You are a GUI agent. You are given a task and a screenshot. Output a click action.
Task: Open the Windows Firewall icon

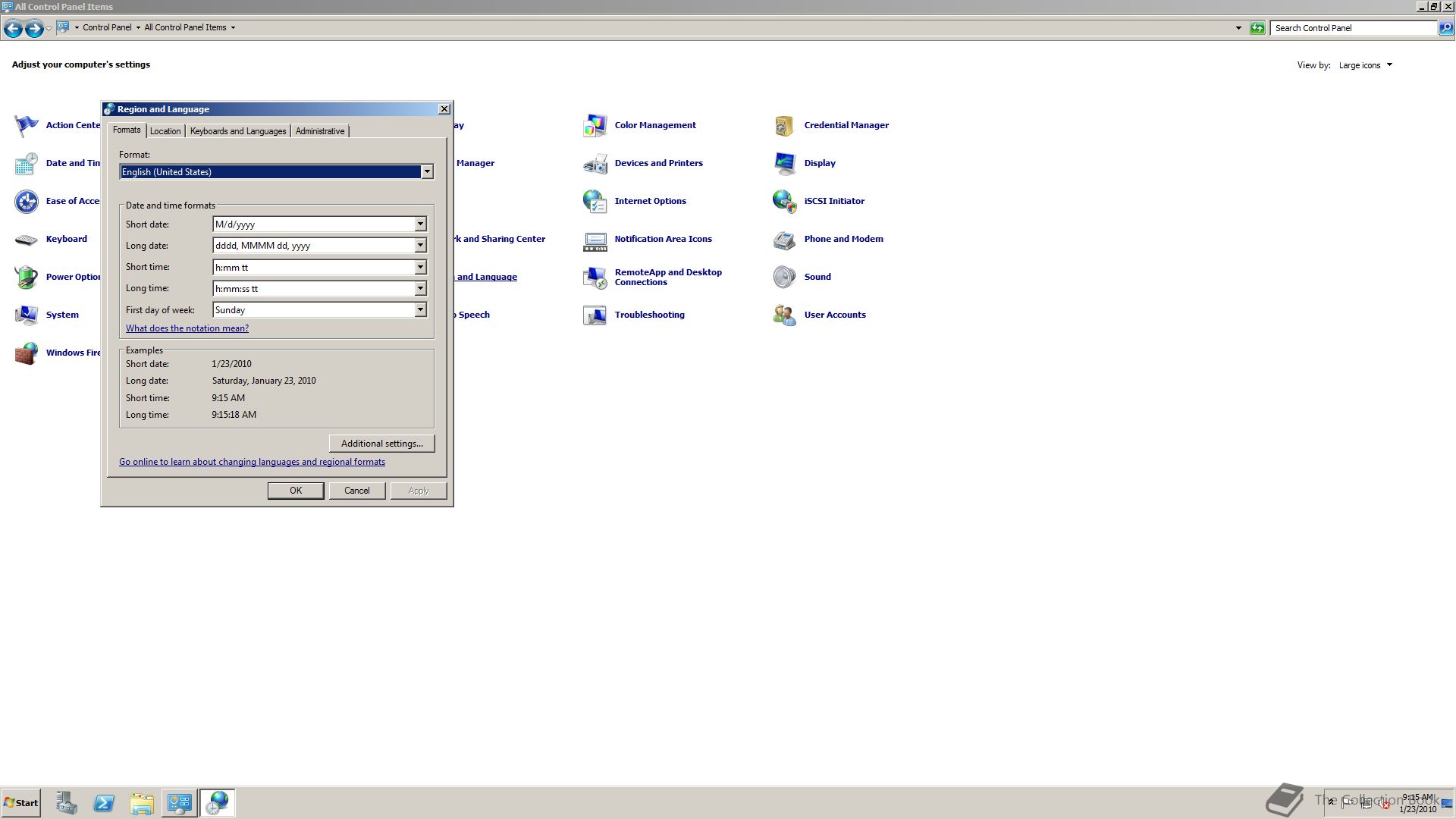pos(27,353)
